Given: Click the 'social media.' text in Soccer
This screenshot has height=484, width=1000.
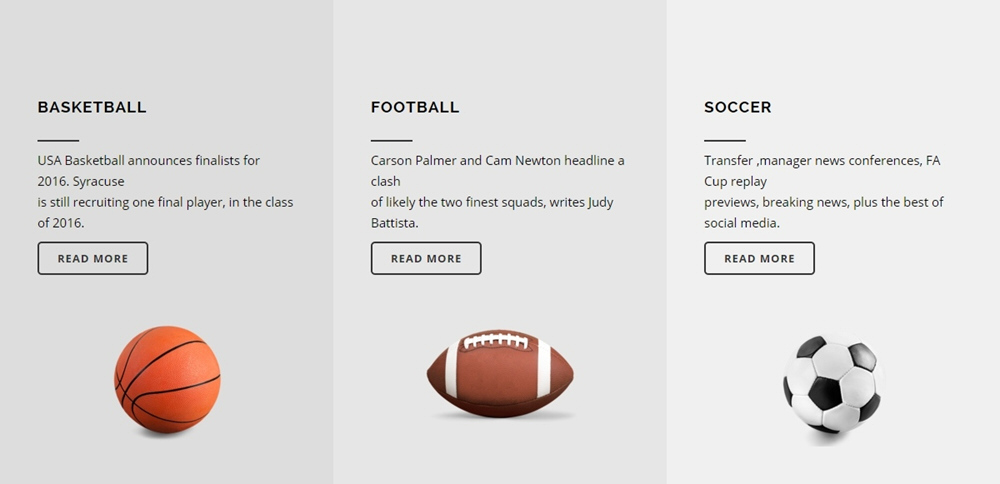Looking at the screenshot, I should 742,223.
